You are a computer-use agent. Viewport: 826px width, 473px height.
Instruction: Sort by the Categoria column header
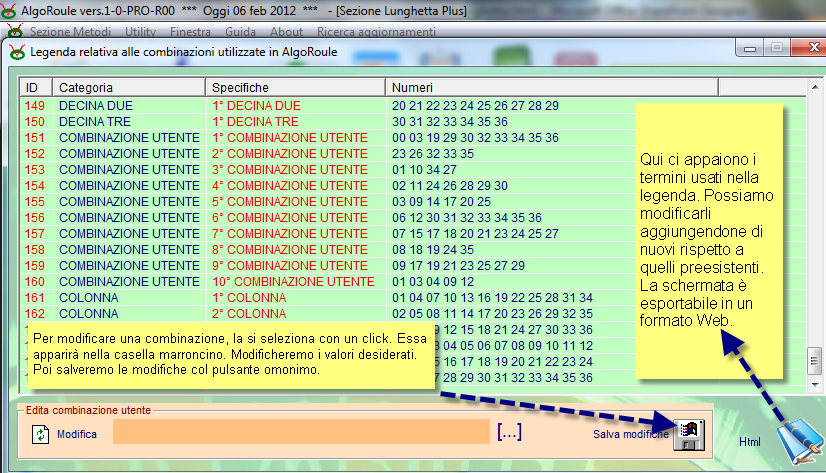pyautogui.click(x=129, y=87)
